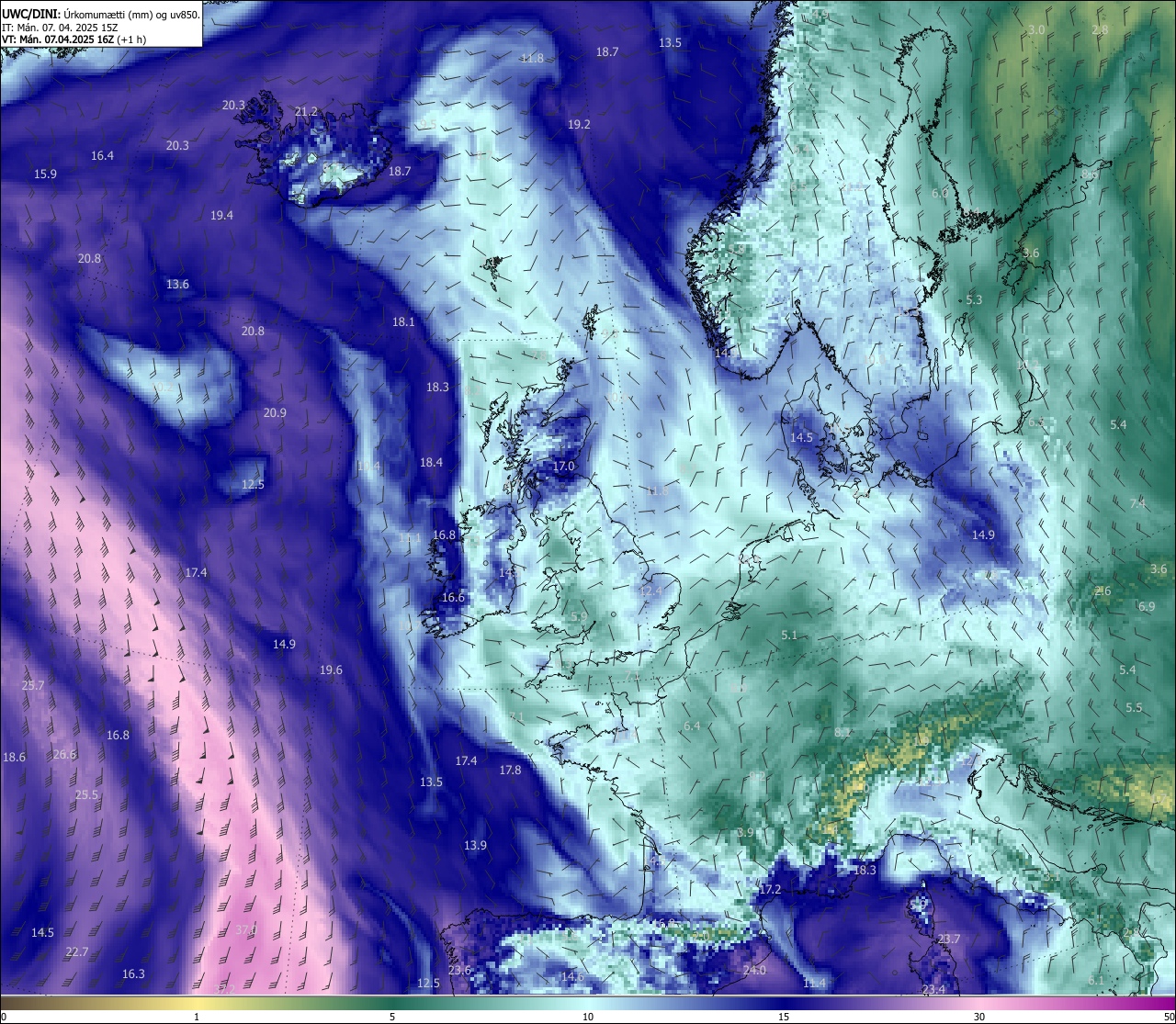The height and width of the screenshot is (1024, 1176).
Task: Click the 23.6 value label
Action: click(x=459, y=970)
